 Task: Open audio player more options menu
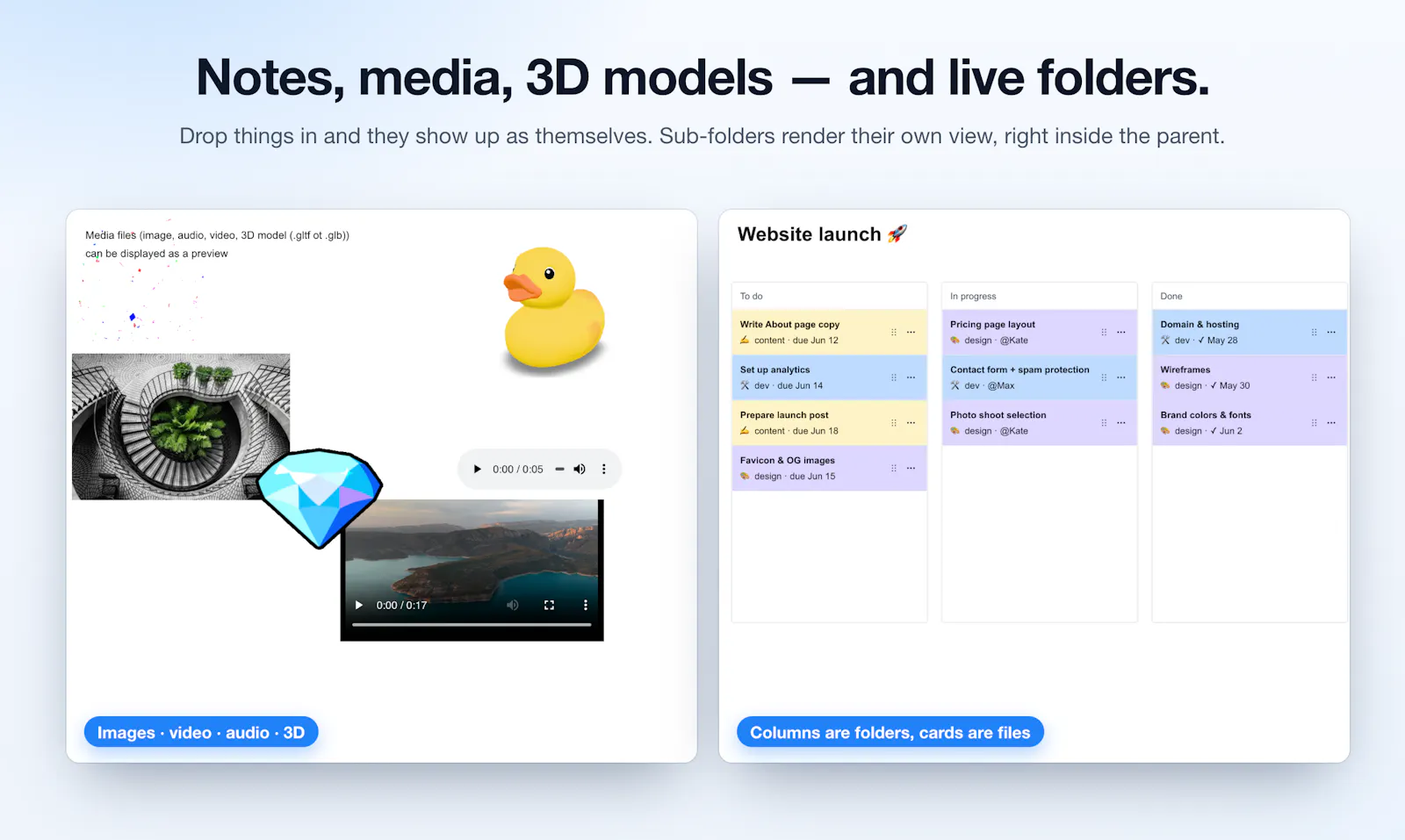pos(604,470)
